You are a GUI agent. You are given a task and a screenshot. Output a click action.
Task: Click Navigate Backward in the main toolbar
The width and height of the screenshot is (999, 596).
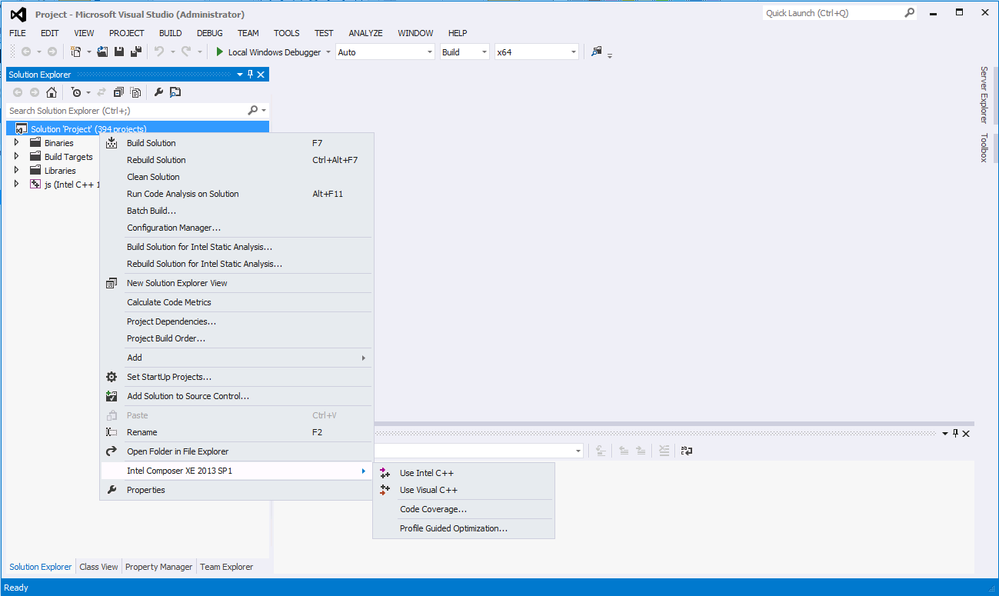coord(26,52)
